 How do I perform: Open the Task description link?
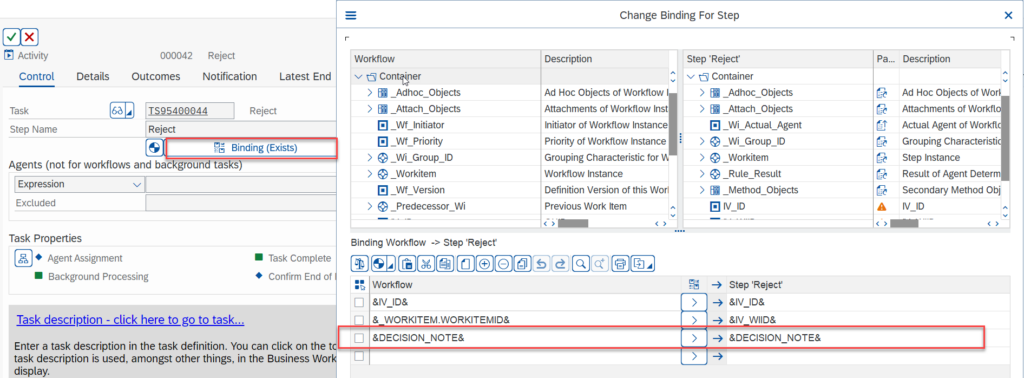(x=131, y=320)
